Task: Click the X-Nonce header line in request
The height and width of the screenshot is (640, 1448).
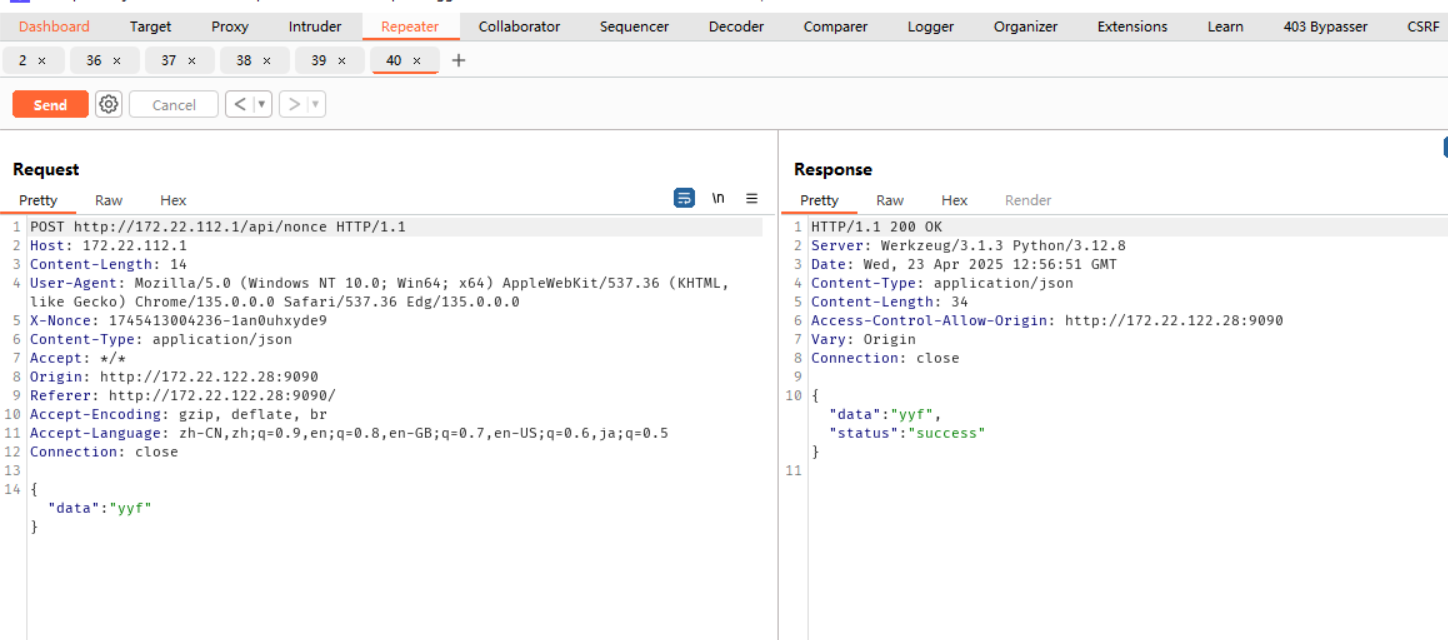Action: (x=178, y=321)
